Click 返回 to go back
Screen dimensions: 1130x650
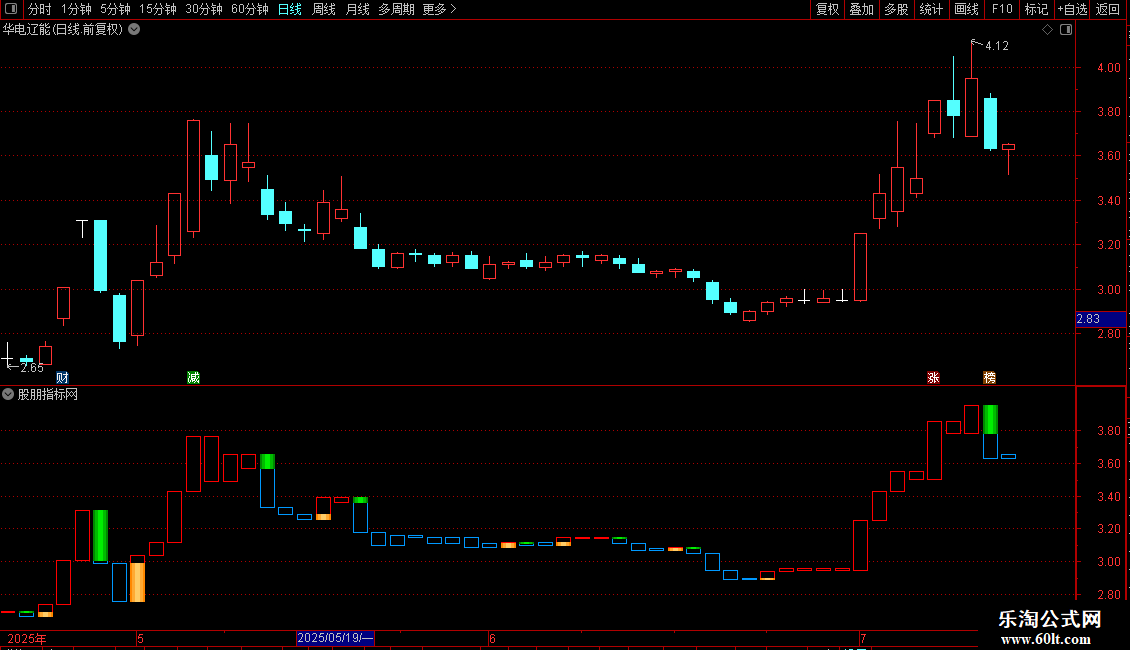1108,9
